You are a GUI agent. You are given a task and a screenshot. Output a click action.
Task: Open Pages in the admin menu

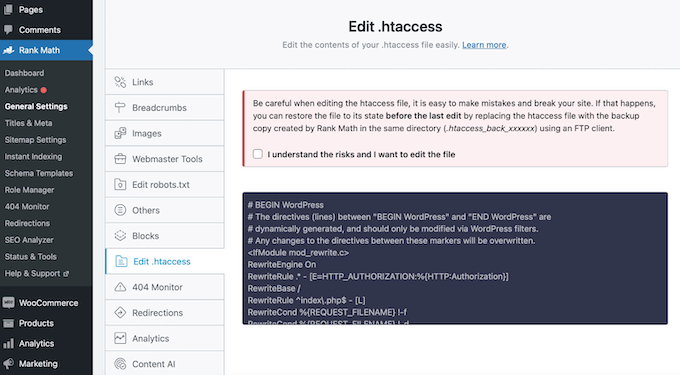[x=46, y=10]
